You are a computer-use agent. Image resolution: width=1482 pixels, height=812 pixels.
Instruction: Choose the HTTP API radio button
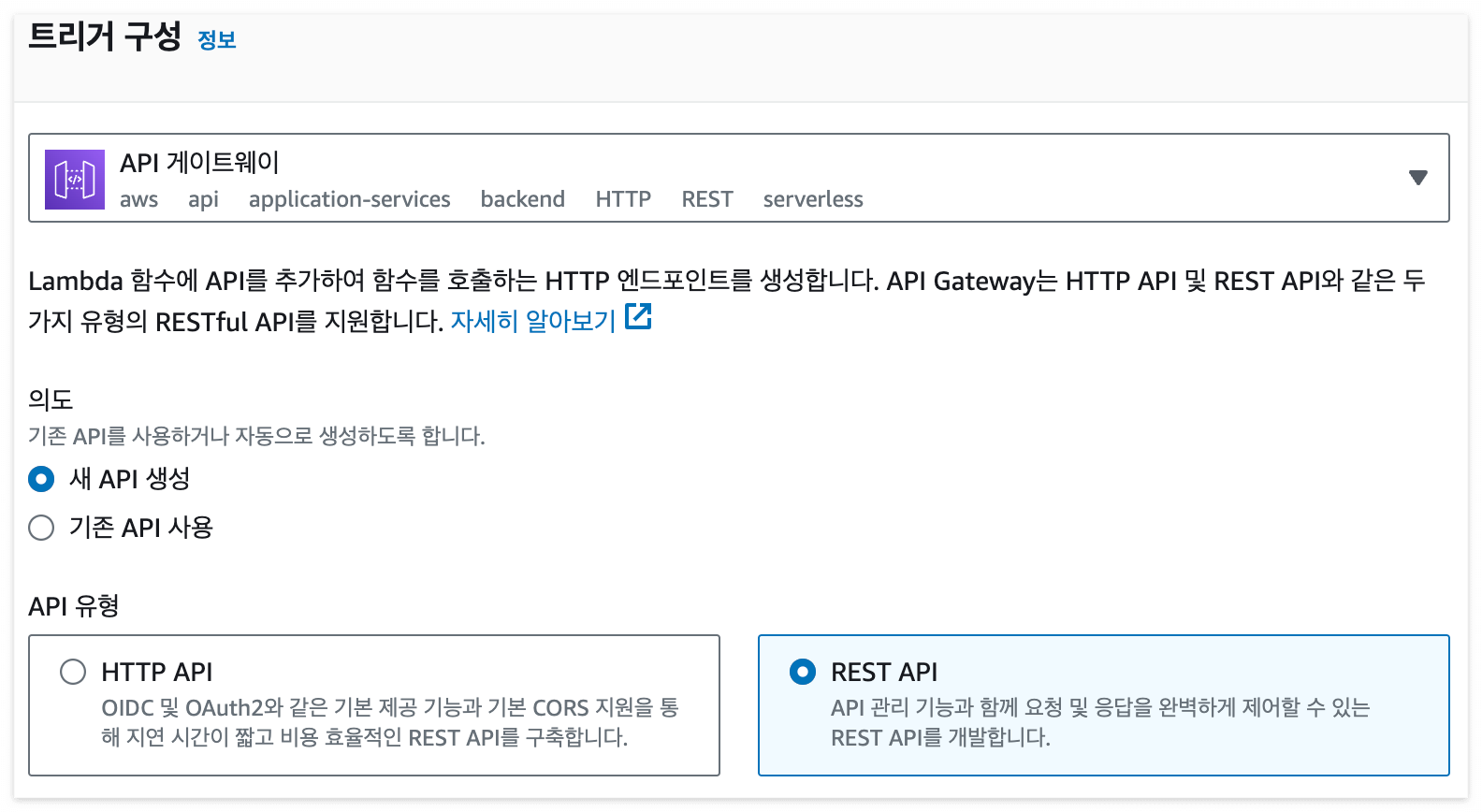[73, 672]
